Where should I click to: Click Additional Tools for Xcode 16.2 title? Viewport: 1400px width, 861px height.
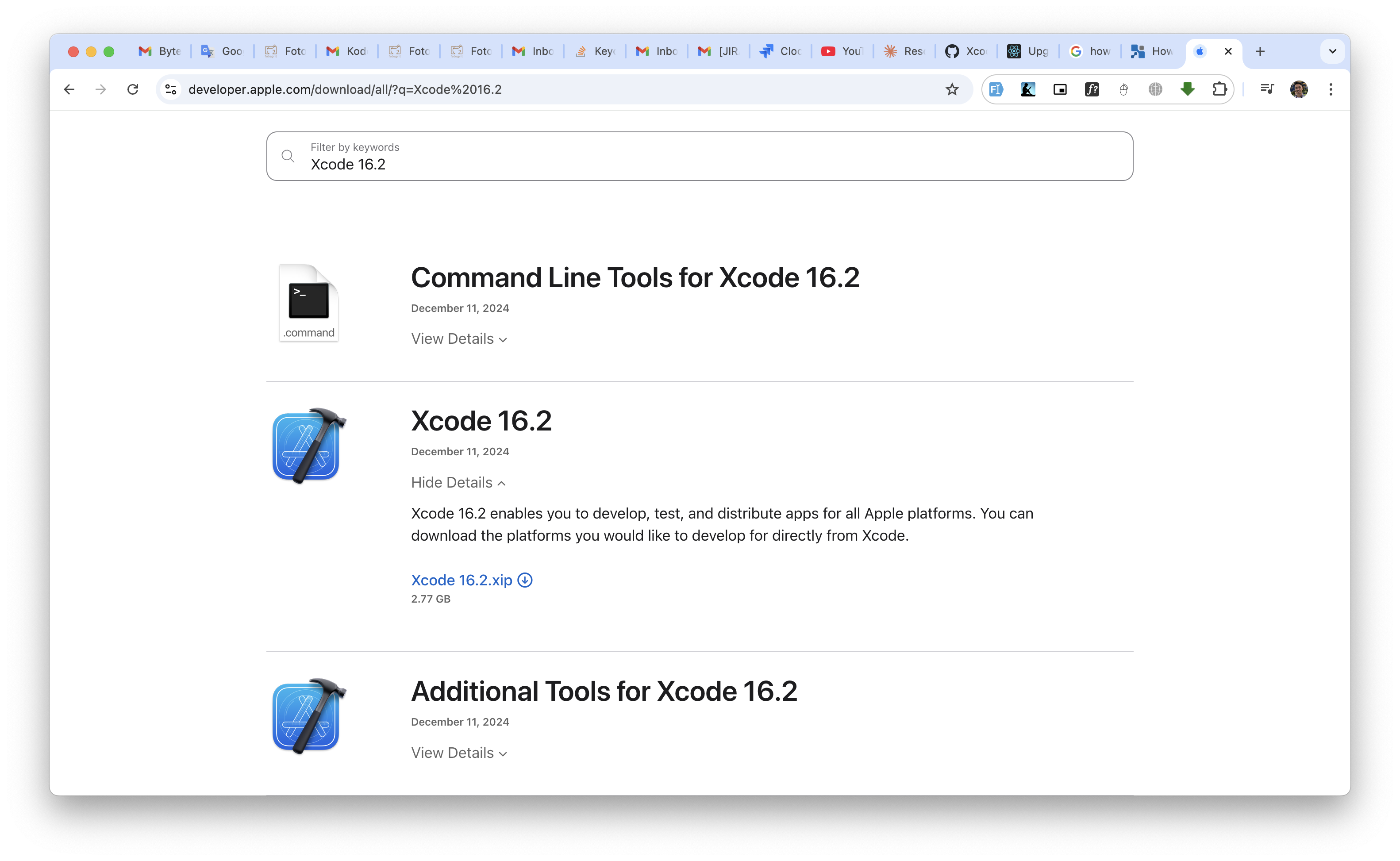tap(604, 691)
